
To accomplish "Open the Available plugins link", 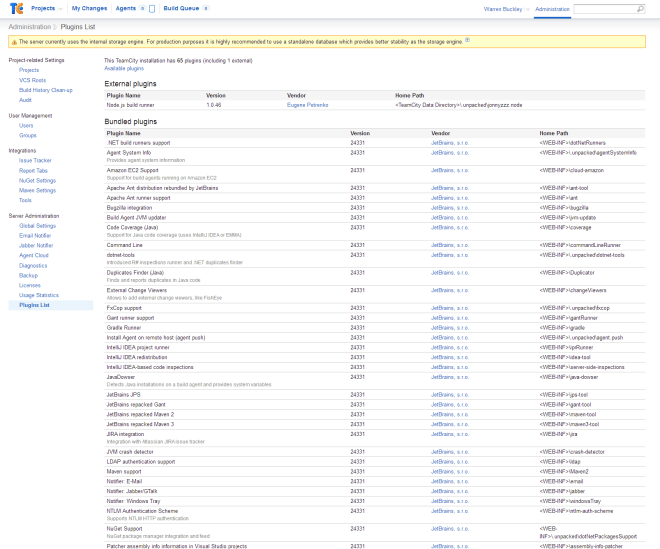I will pyautogui.click(x=124, y=69).
